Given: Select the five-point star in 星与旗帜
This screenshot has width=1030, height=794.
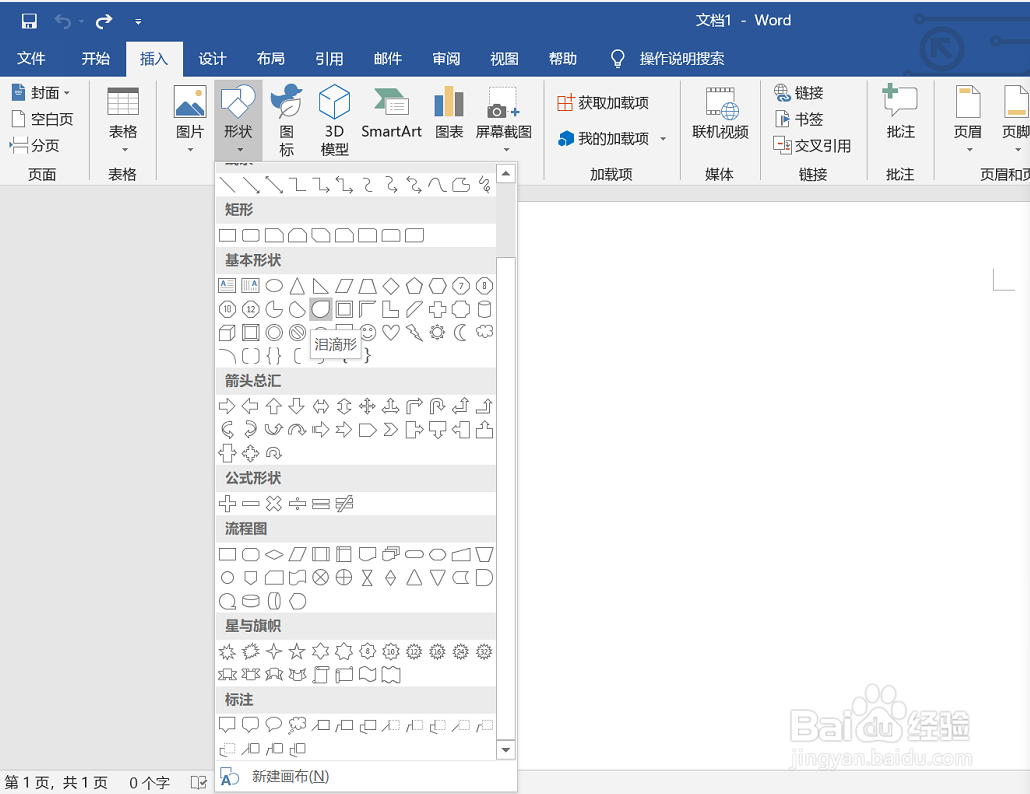Looking at the screenshot, I should [298, 651].
